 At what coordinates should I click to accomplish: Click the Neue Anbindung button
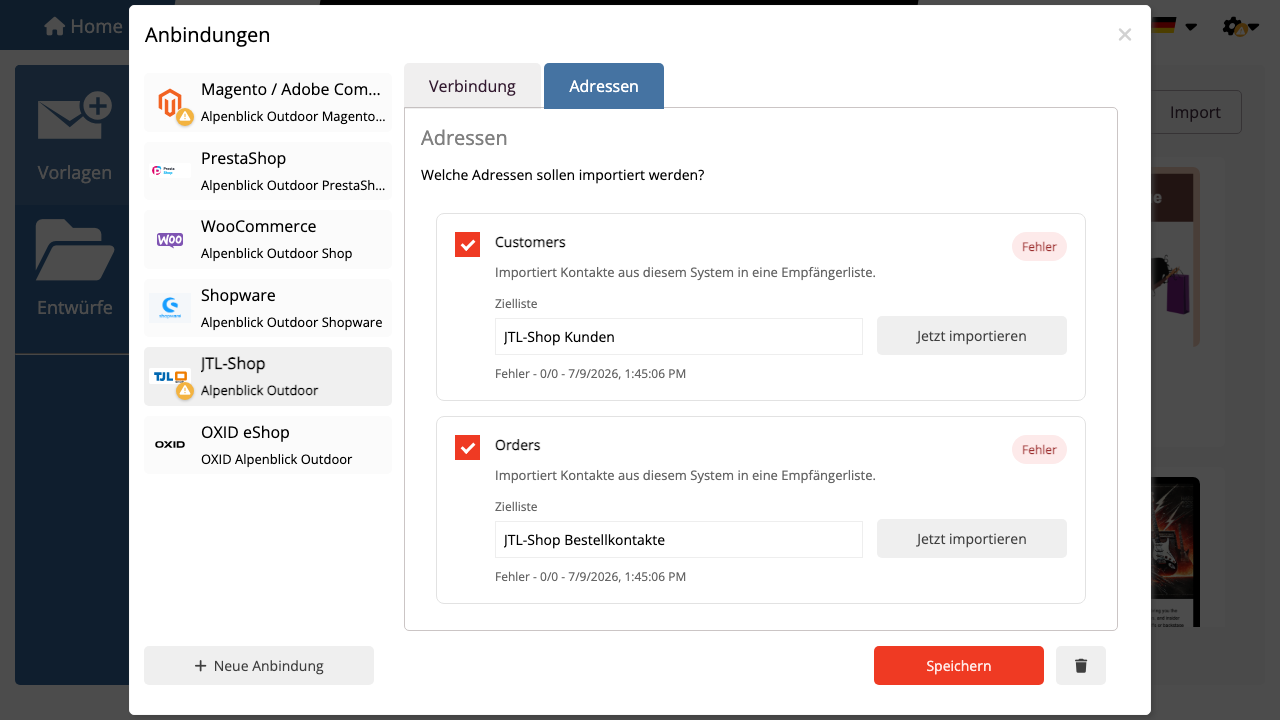click(x=259, y=666)
